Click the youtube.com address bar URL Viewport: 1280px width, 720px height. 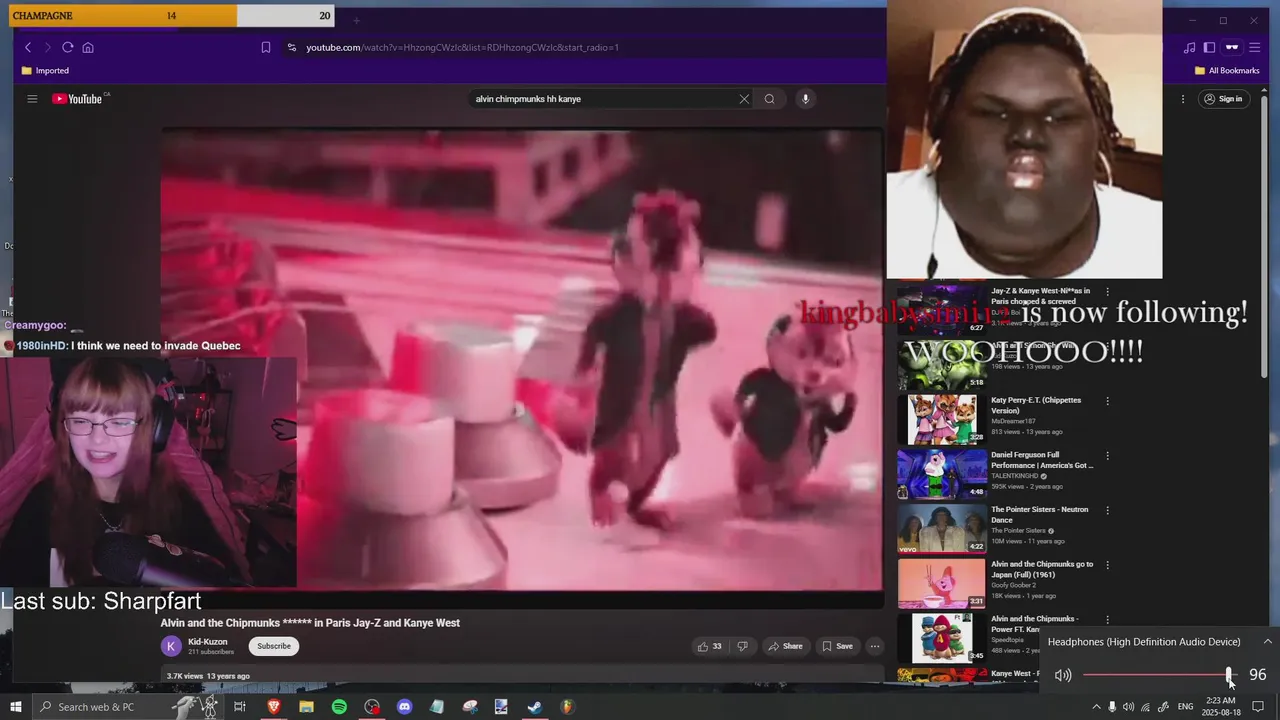click(x=462, y=47)
